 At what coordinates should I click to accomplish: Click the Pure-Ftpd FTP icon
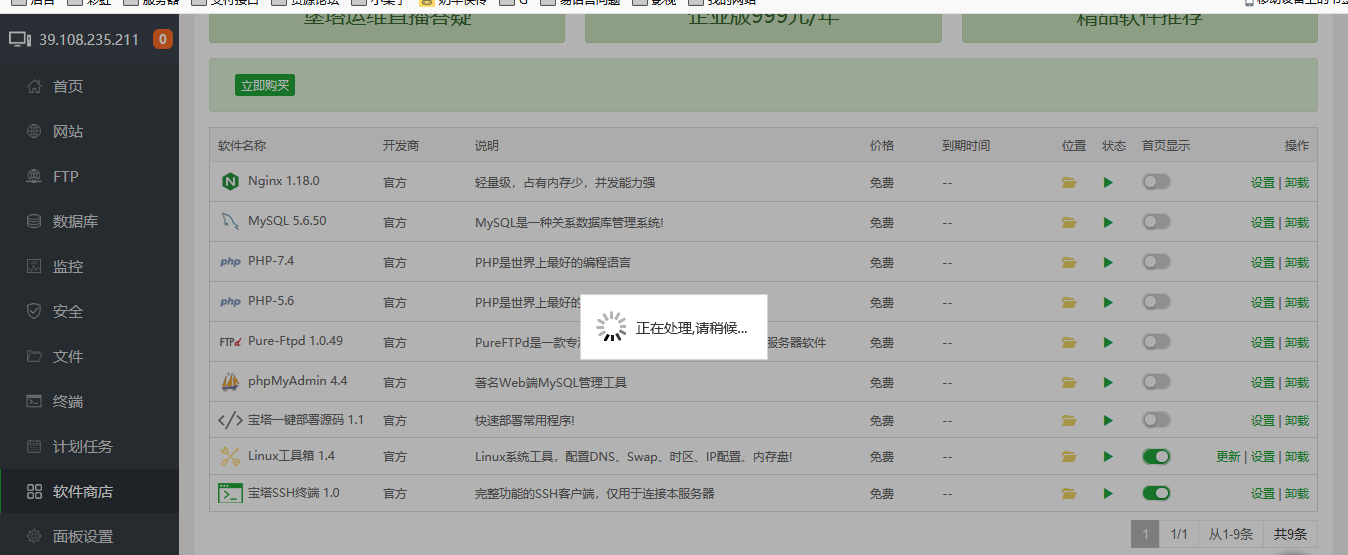point(230,342)
